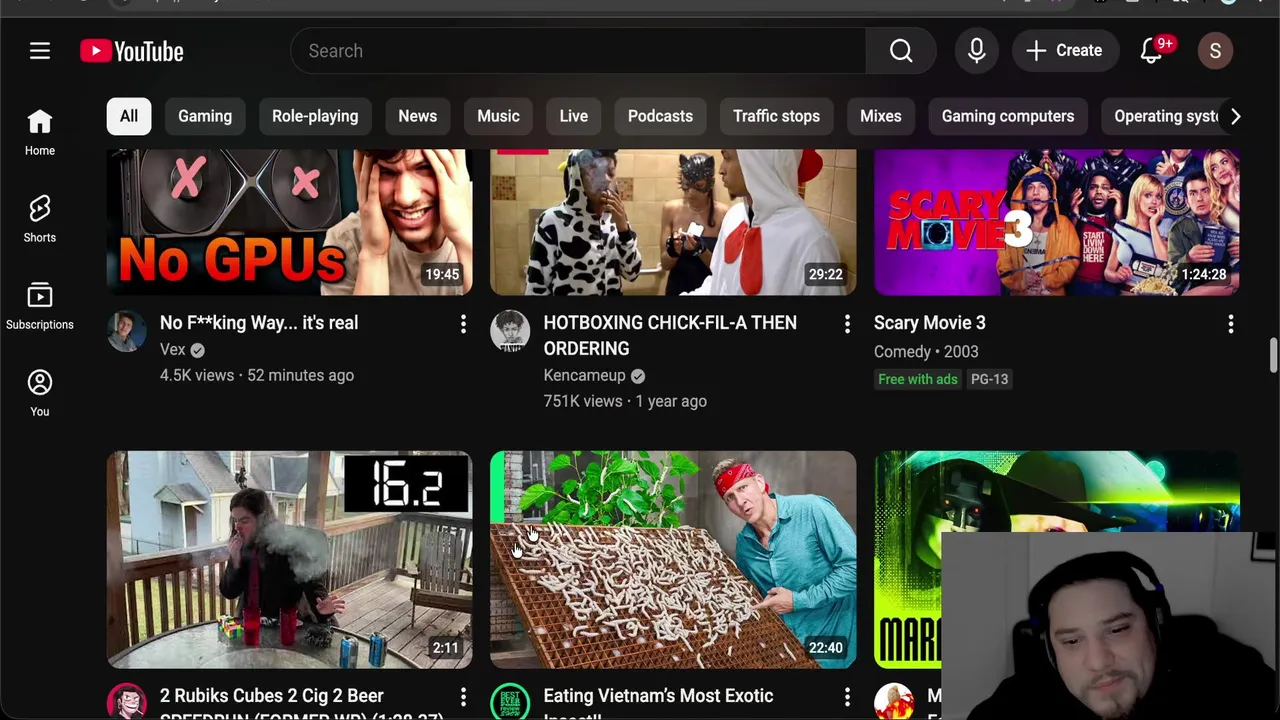This screenshot has width=1280, height=720.
Task: Open the notifications bell
Action: tap(1152, 51)
